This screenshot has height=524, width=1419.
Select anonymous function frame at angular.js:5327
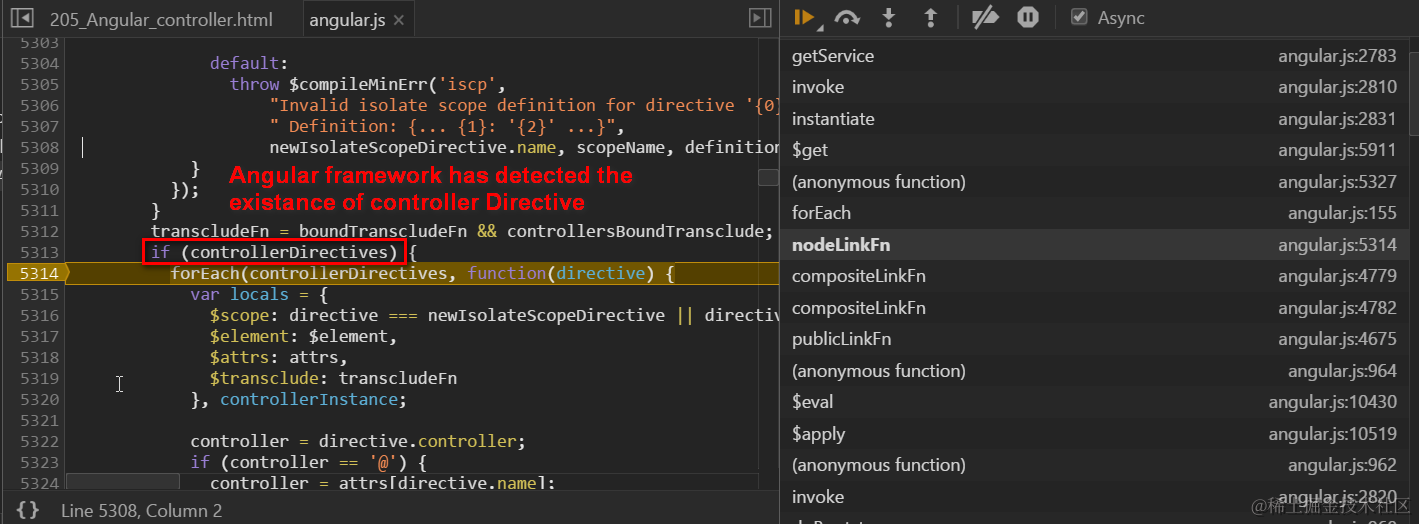tap(1095, 182)
